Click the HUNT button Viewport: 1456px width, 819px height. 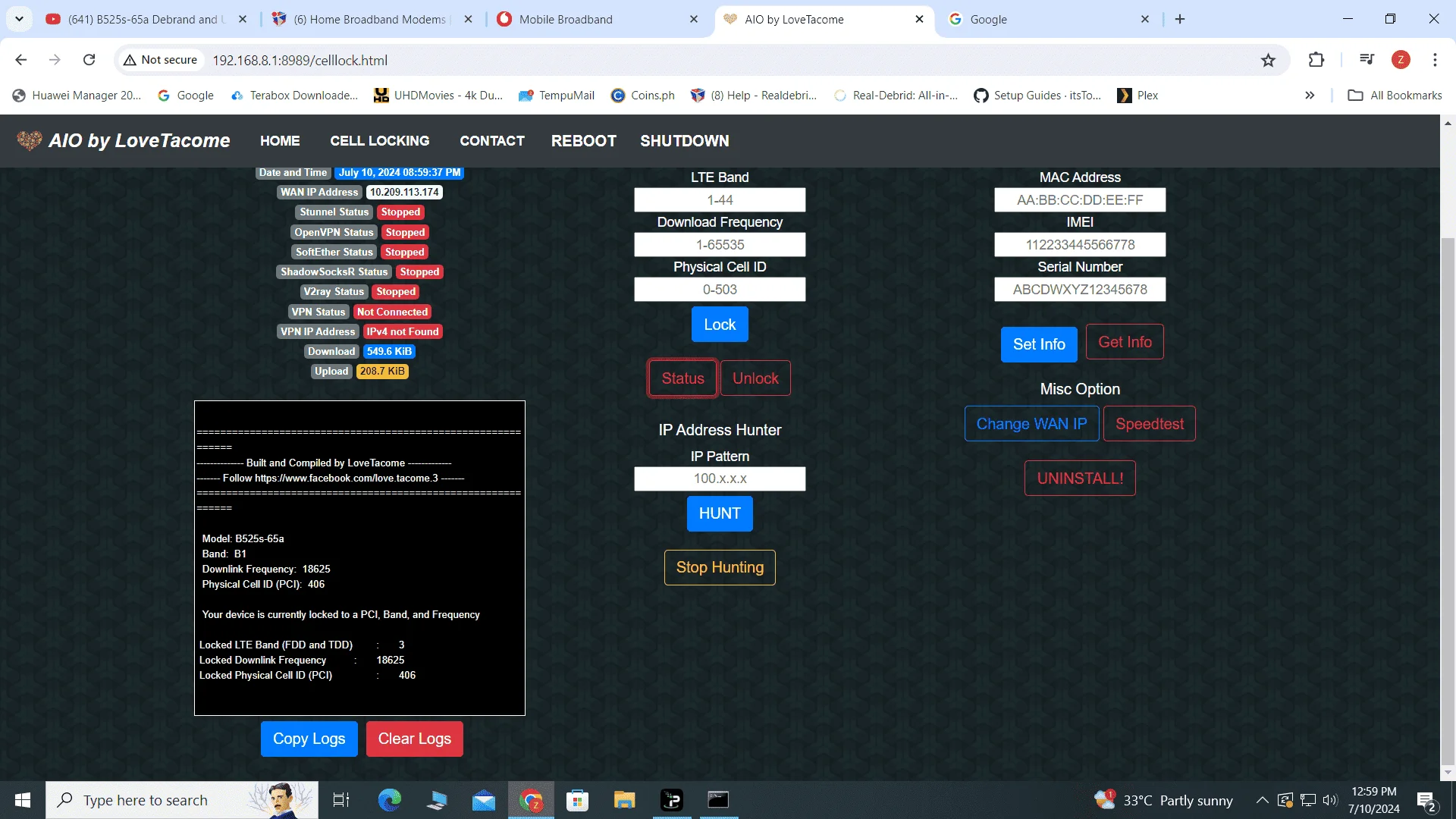(x=720, y=514)
